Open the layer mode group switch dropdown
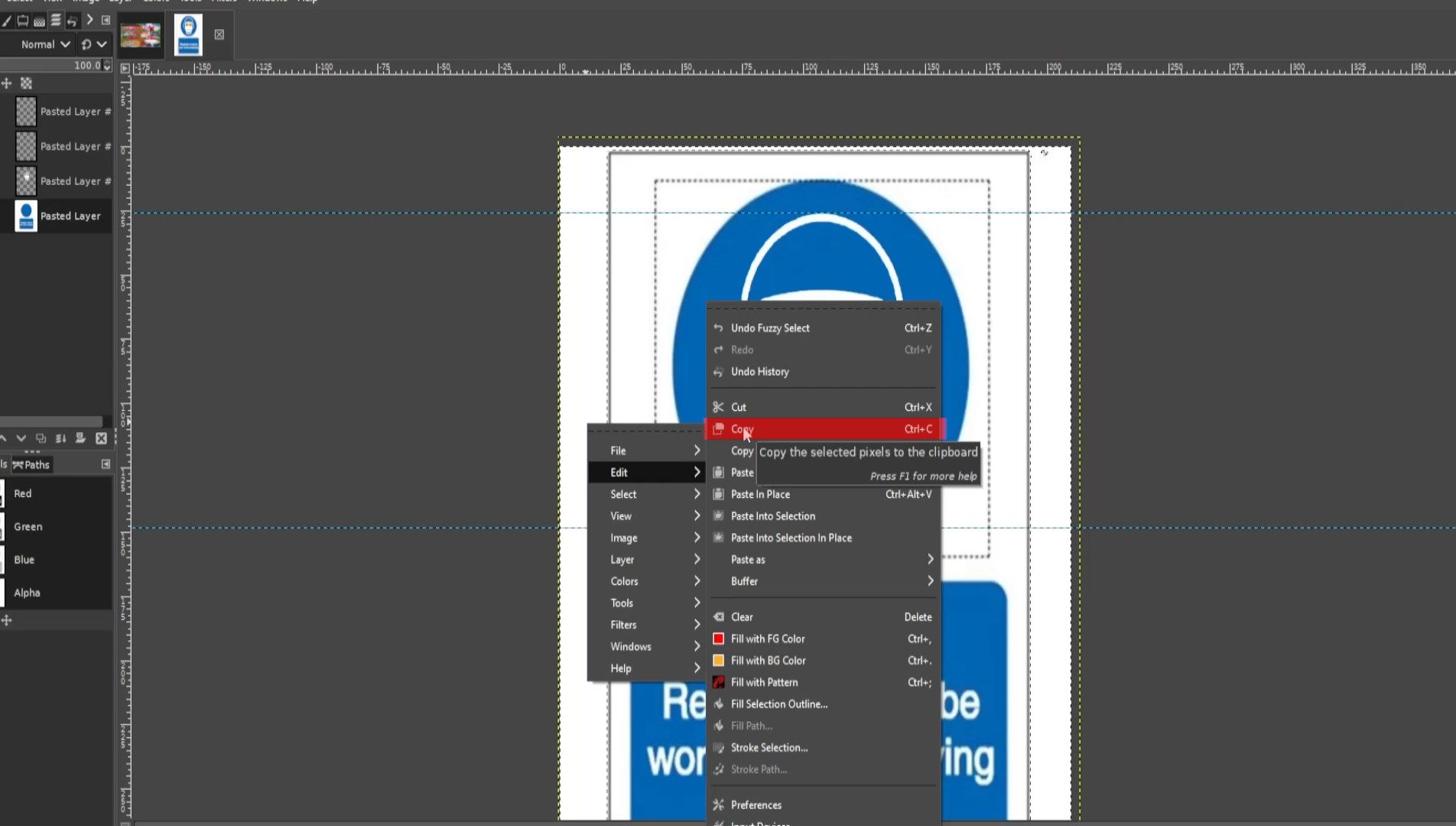The image size is (1456, 826). [94, 44]
